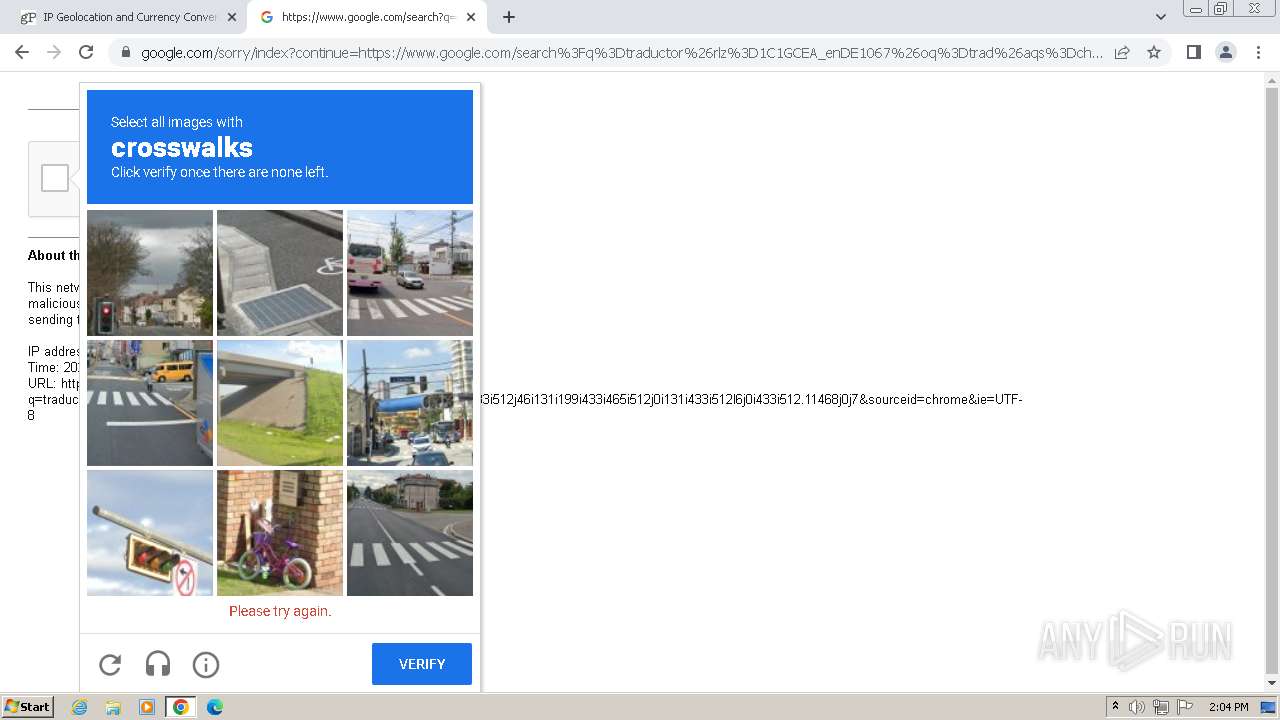Open captcha help info icon
Image resolution: width=1280 pixels, height=720 pixels.
(206, 664)
